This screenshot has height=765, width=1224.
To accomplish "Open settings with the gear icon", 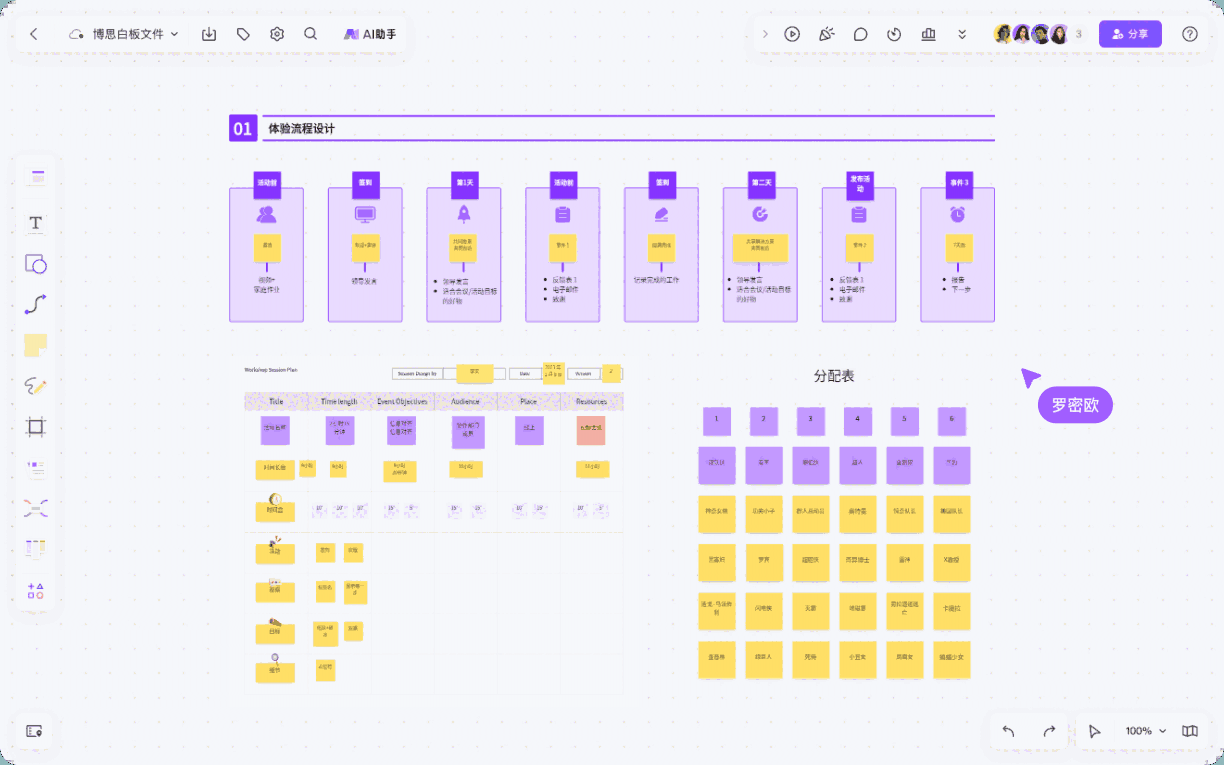I will pos(277,33).
